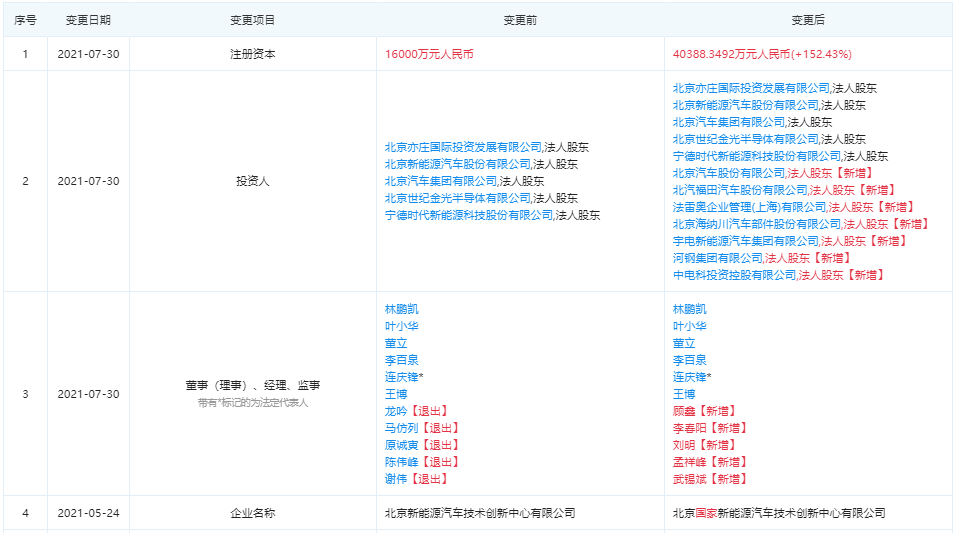955x533 pixels.
Task: Select the 企业名称 cell
Action: point(253,514)
